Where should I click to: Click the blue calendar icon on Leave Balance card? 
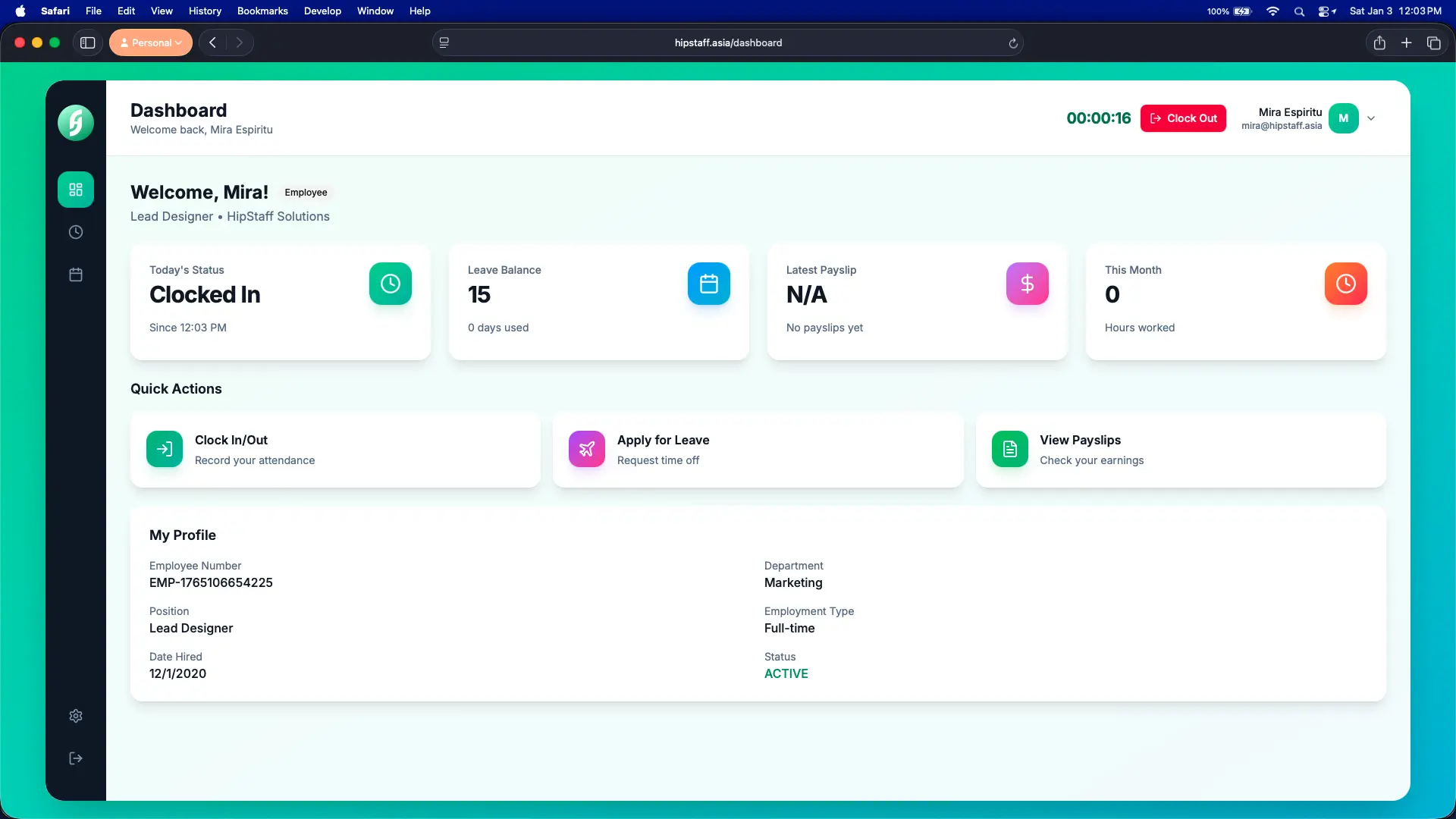pyautogui.click(x=709, y=284)
